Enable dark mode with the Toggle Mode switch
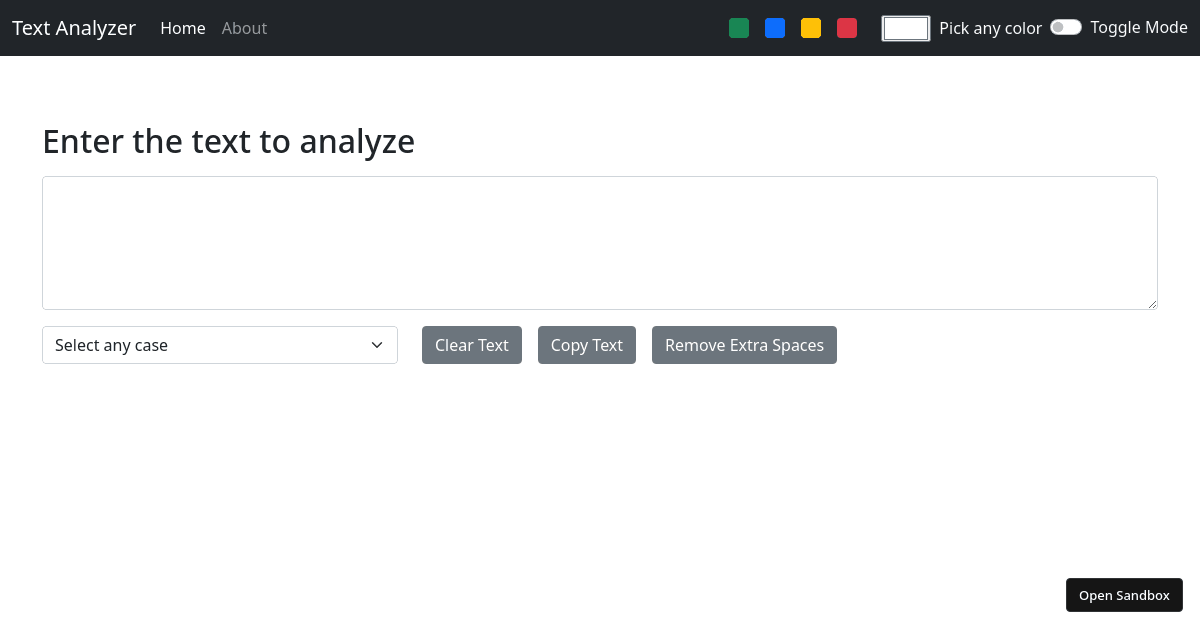The image size is (1200, 630). (1066, 27)
